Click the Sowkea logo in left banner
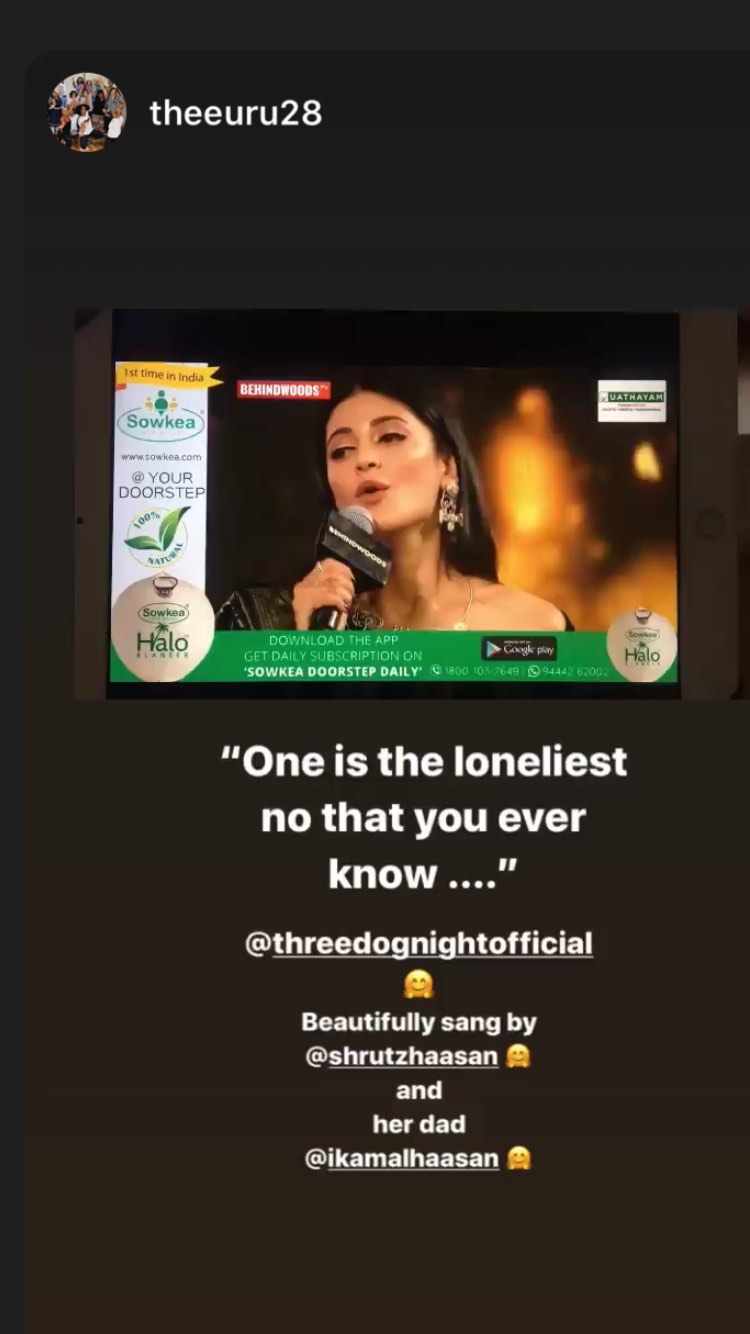 tap(161, 417)
